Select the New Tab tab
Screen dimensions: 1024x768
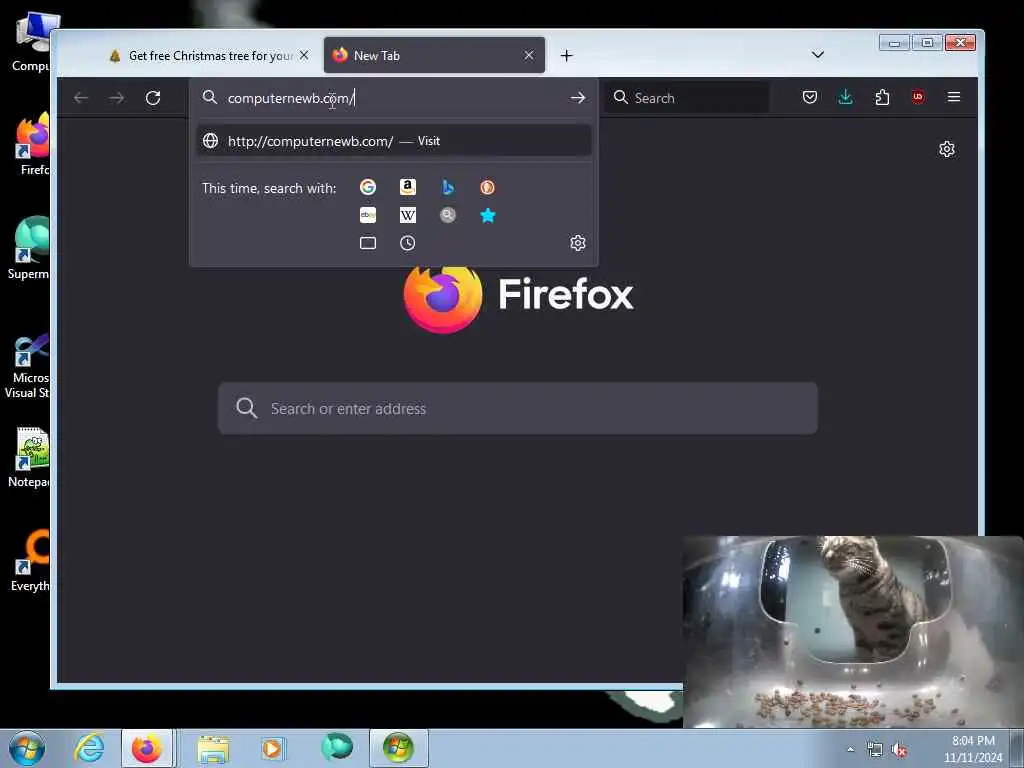434,56
